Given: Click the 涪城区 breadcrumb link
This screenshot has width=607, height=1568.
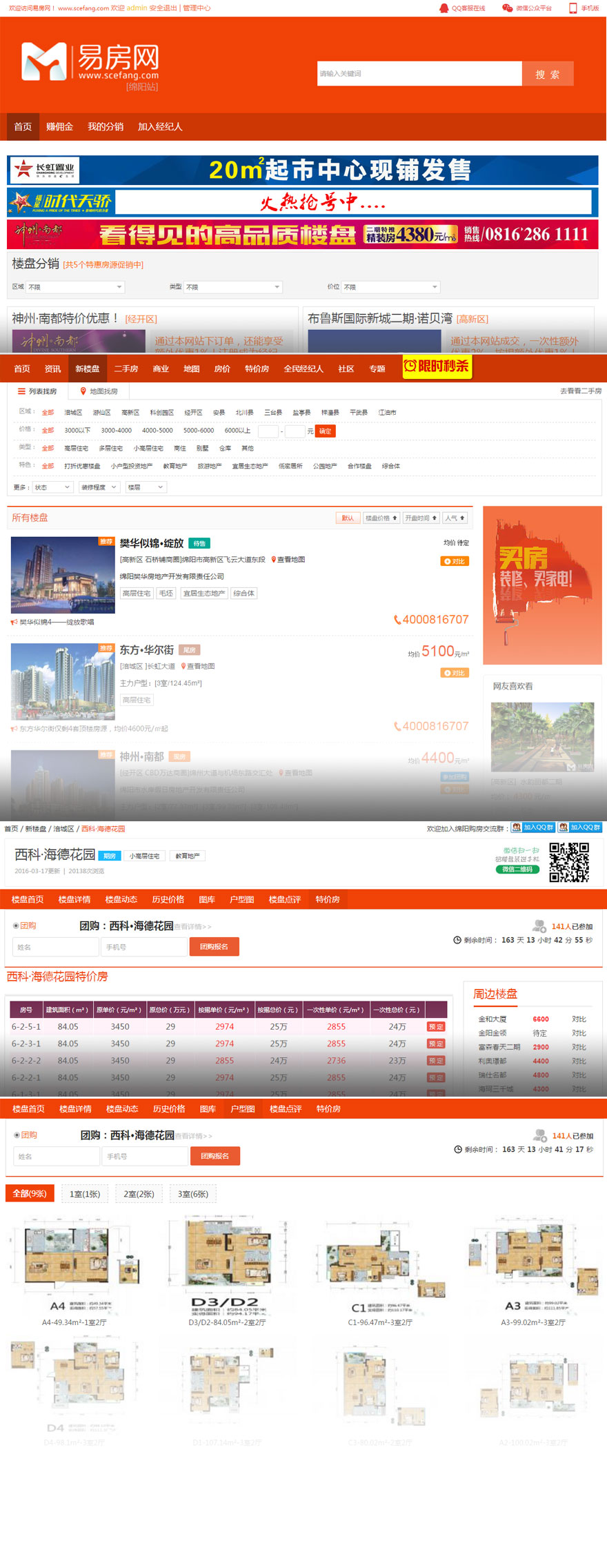Looking at the screenshot, I should (x=63, y=829).
